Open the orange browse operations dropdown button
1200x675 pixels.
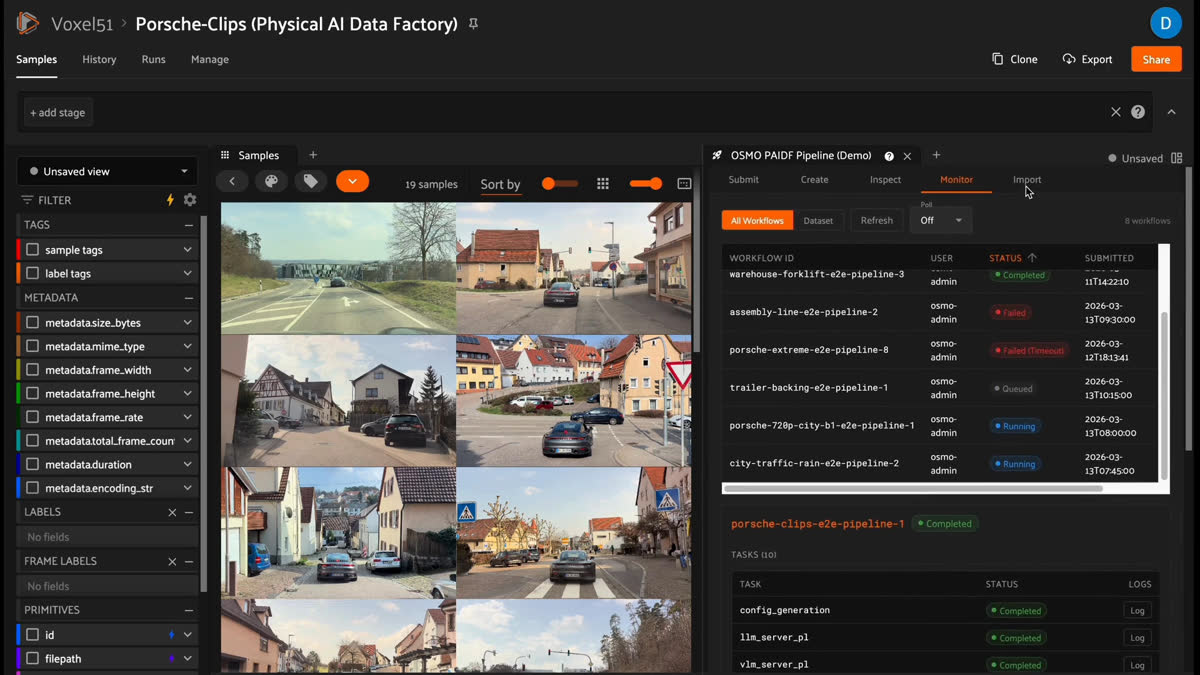click(352, 181)
